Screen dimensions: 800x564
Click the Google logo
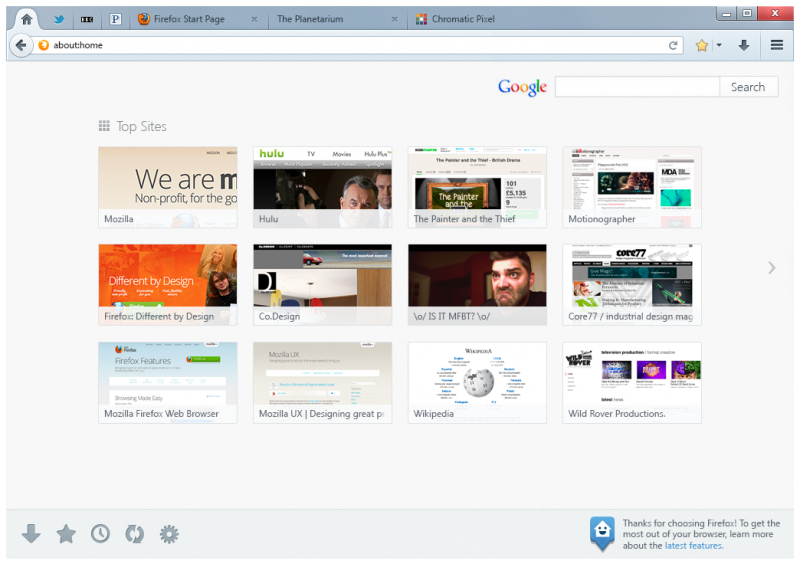522,87
